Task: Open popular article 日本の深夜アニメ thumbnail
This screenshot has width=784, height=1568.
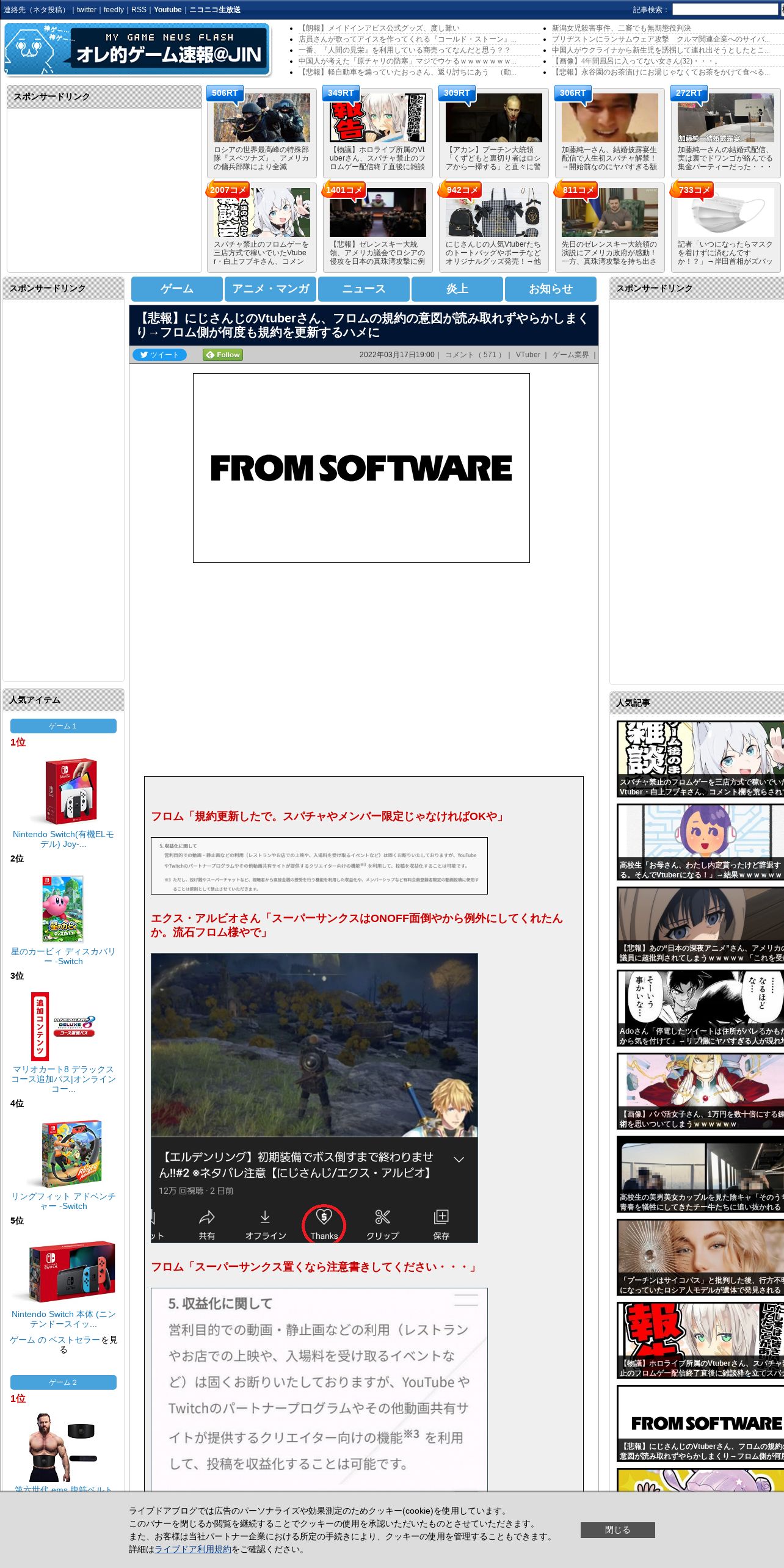Action: (x=700, y=925)
